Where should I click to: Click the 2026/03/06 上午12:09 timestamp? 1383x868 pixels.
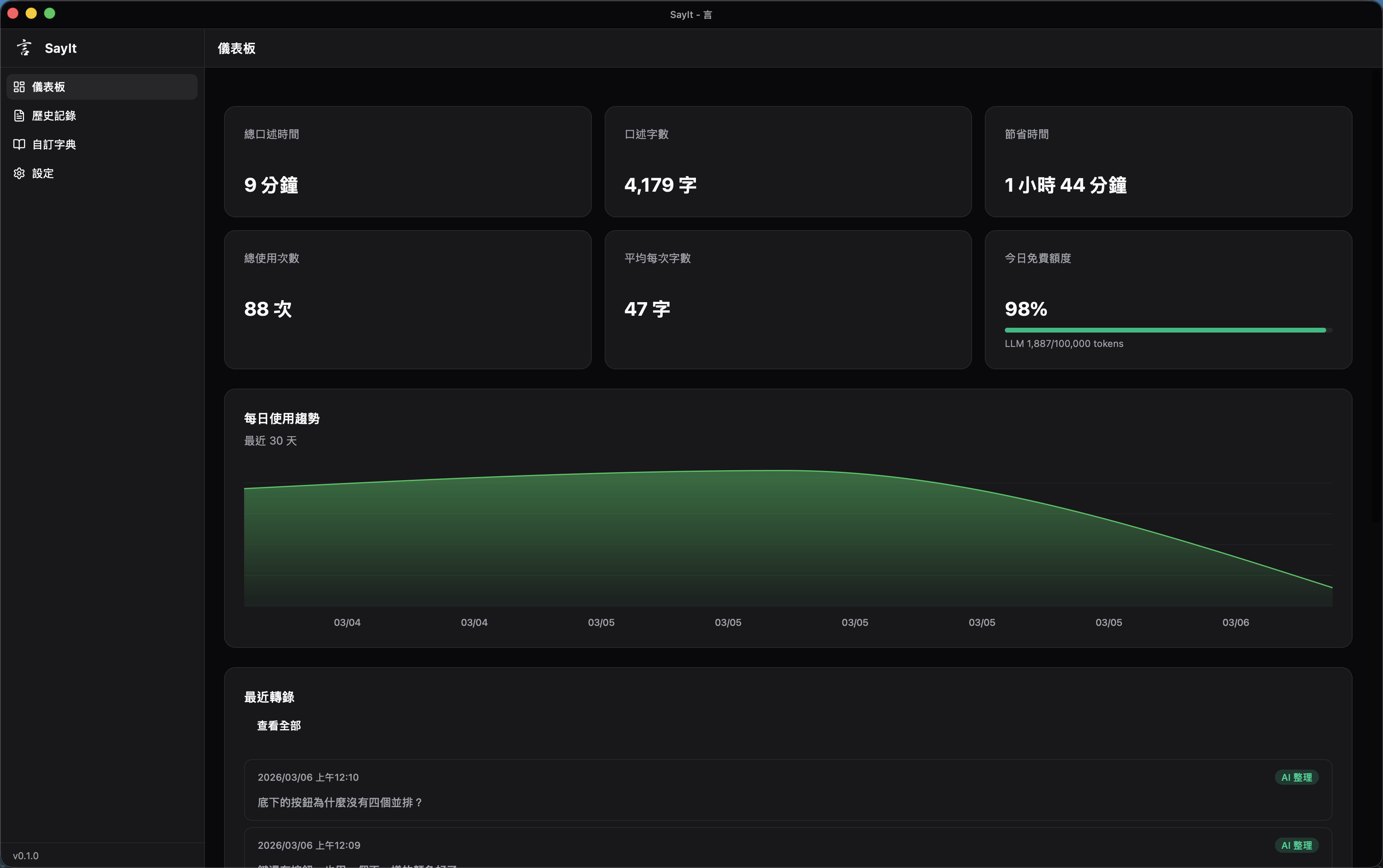point(309,845)
